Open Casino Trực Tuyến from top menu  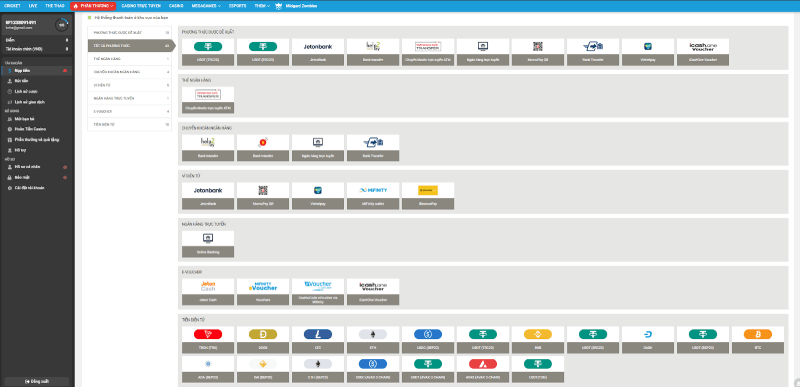(141, 6)
